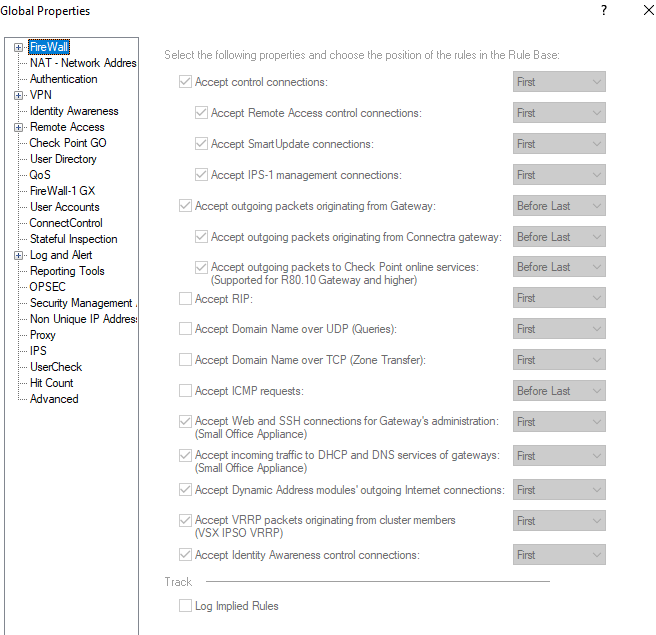Image resolution: width=656 pixels, height=635 pixels.
Task: Open the Accept RIP position dropdown
Action: (x=559, y=298)
